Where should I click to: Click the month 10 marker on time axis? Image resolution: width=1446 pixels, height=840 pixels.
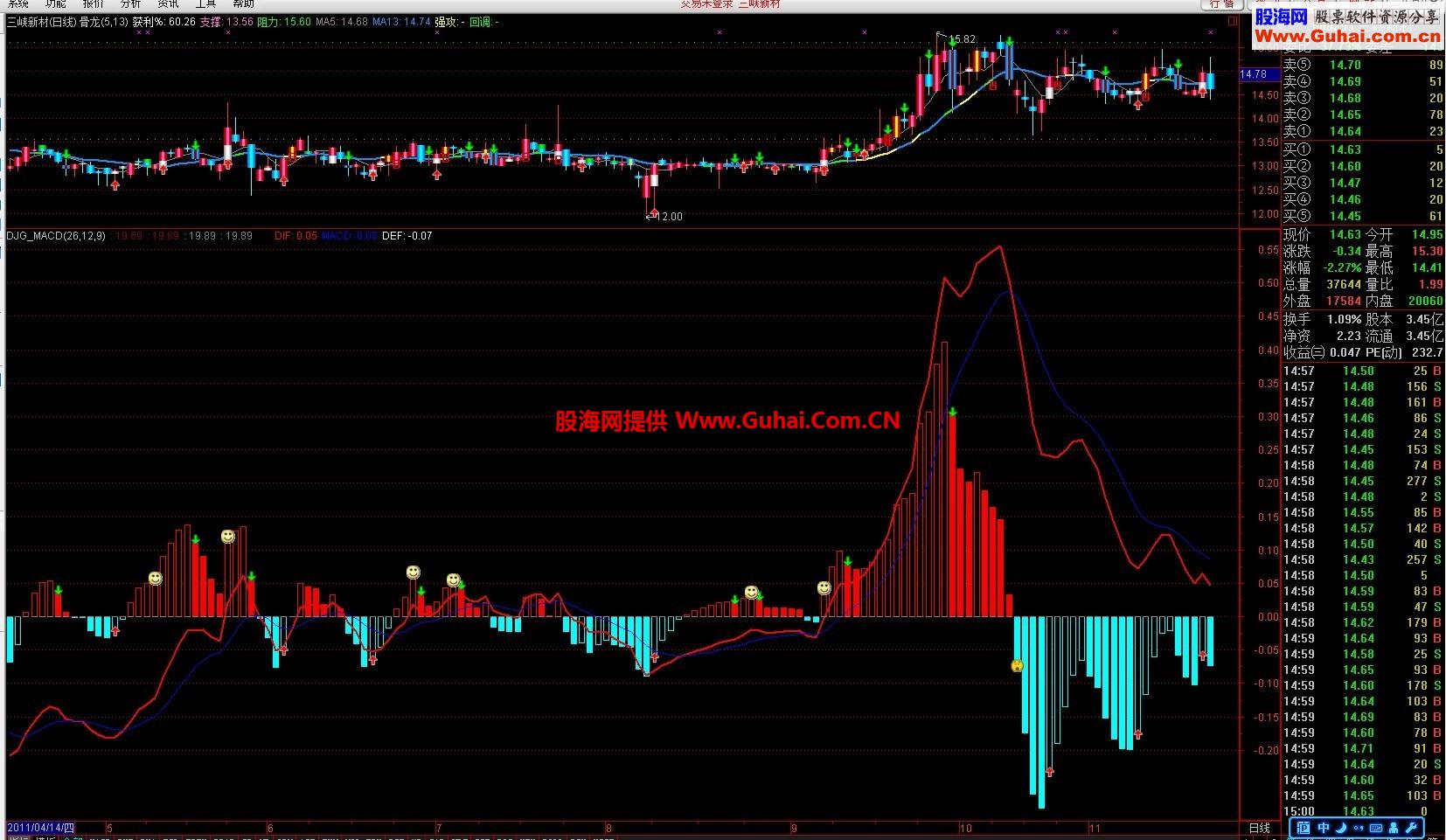click(x=965, y=828)
